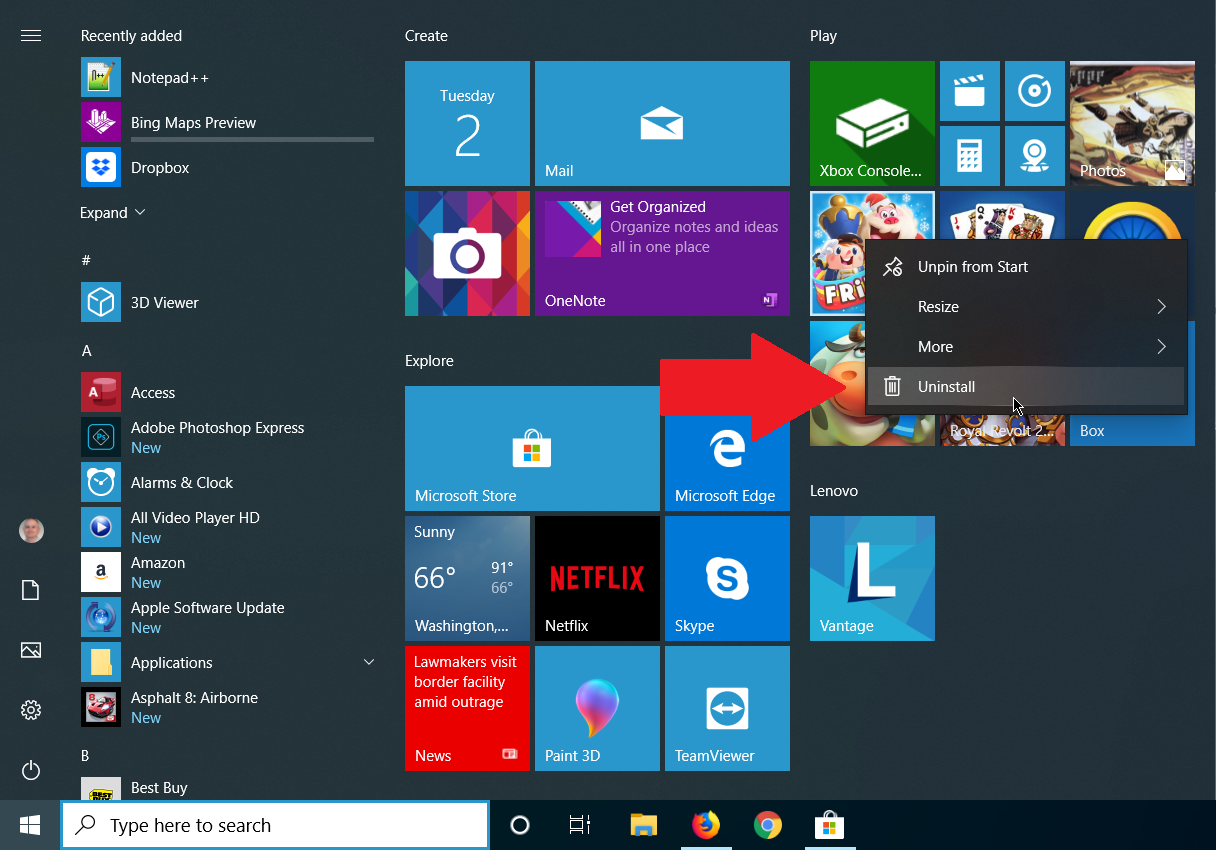The image size is (1216, 850).
Task: Open File Explorer from the taskbar
Action: tap(644, 825)
